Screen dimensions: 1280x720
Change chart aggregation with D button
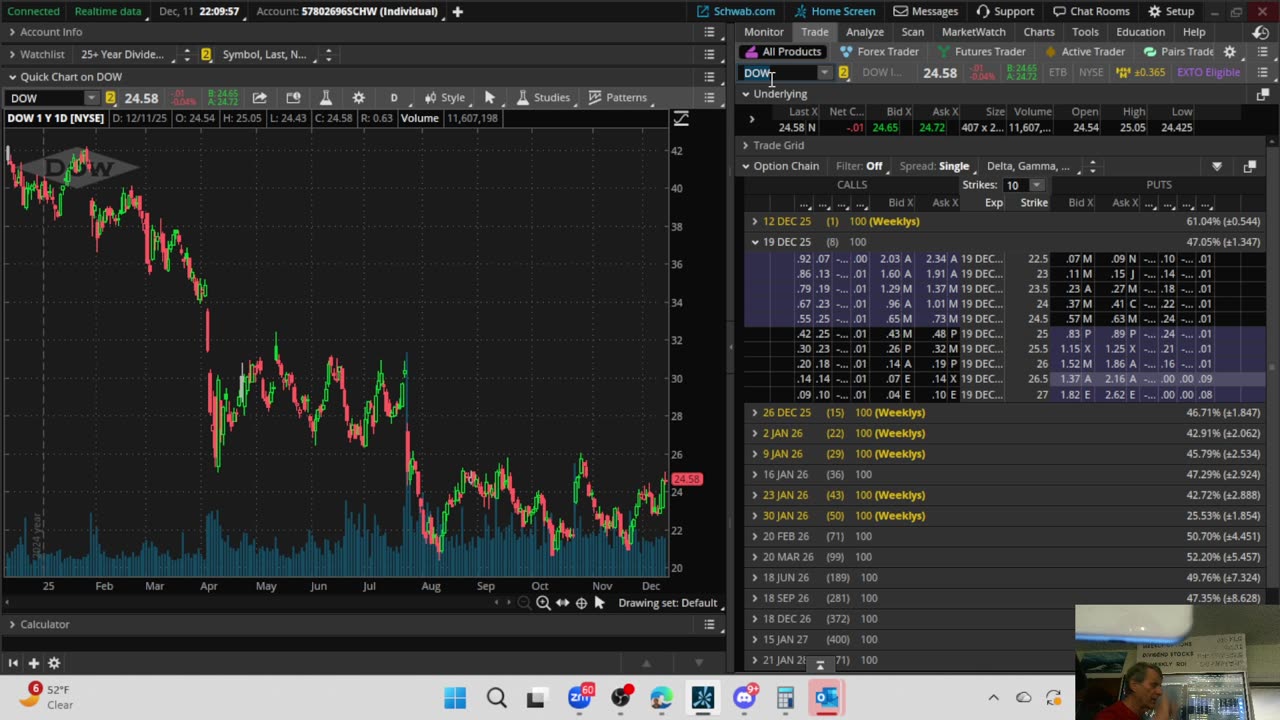[394, 97]
